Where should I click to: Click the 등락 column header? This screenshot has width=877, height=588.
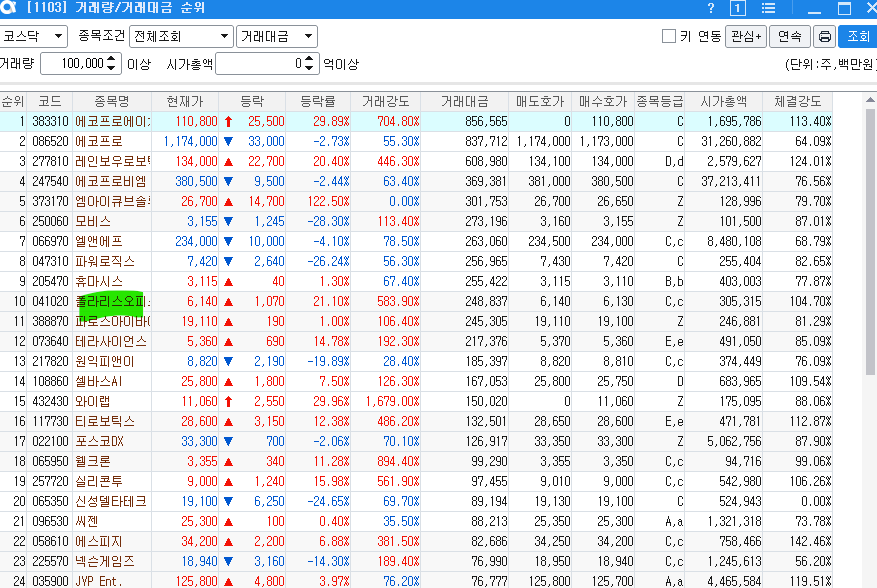252,101
